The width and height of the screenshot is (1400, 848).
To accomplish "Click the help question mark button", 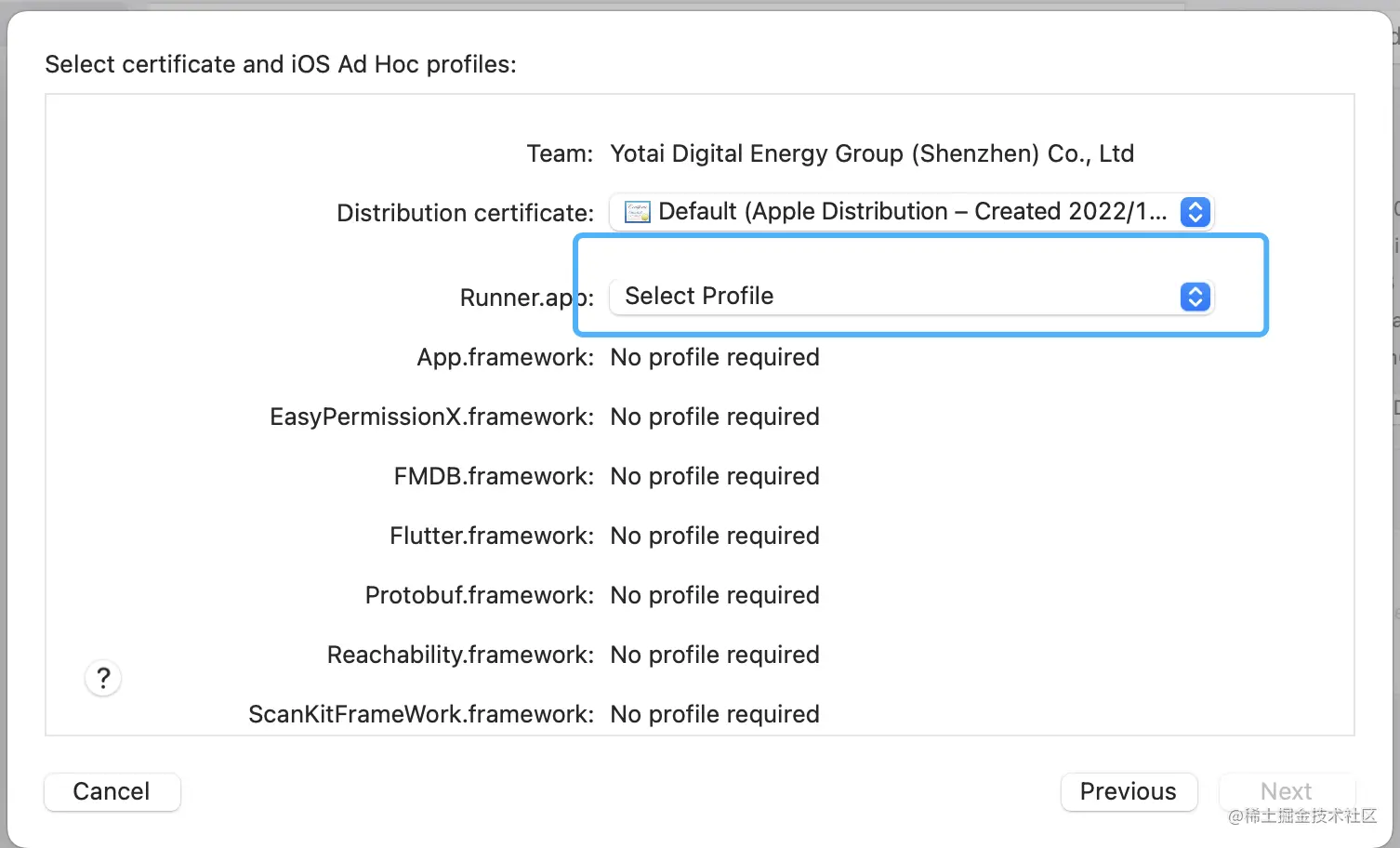I will click(x=103, y=678).
